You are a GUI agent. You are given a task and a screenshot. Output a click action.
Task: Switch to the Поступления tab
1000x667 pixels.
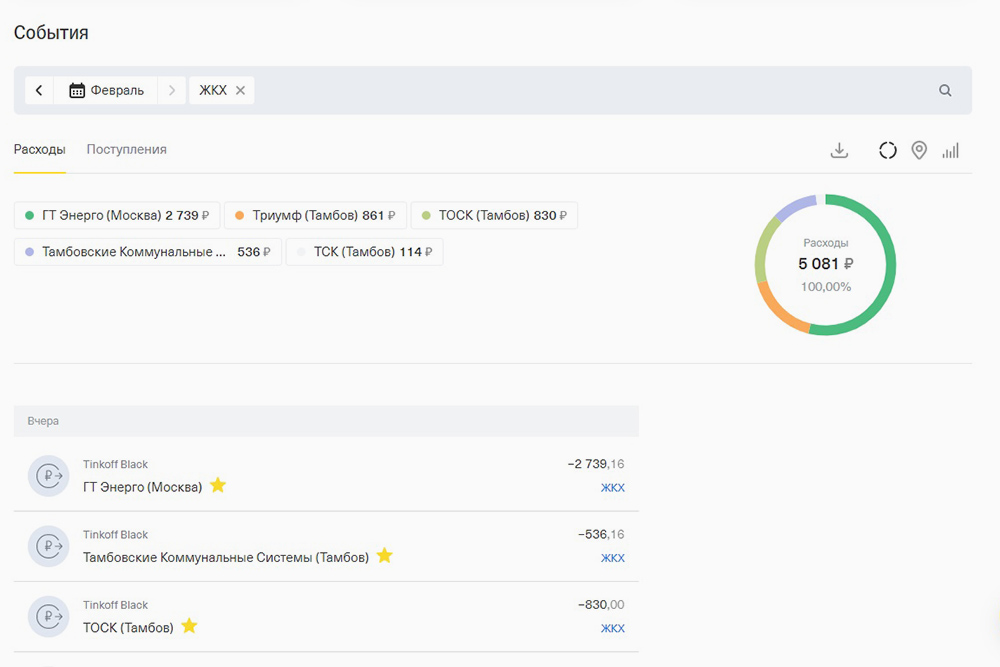[126, 149]
